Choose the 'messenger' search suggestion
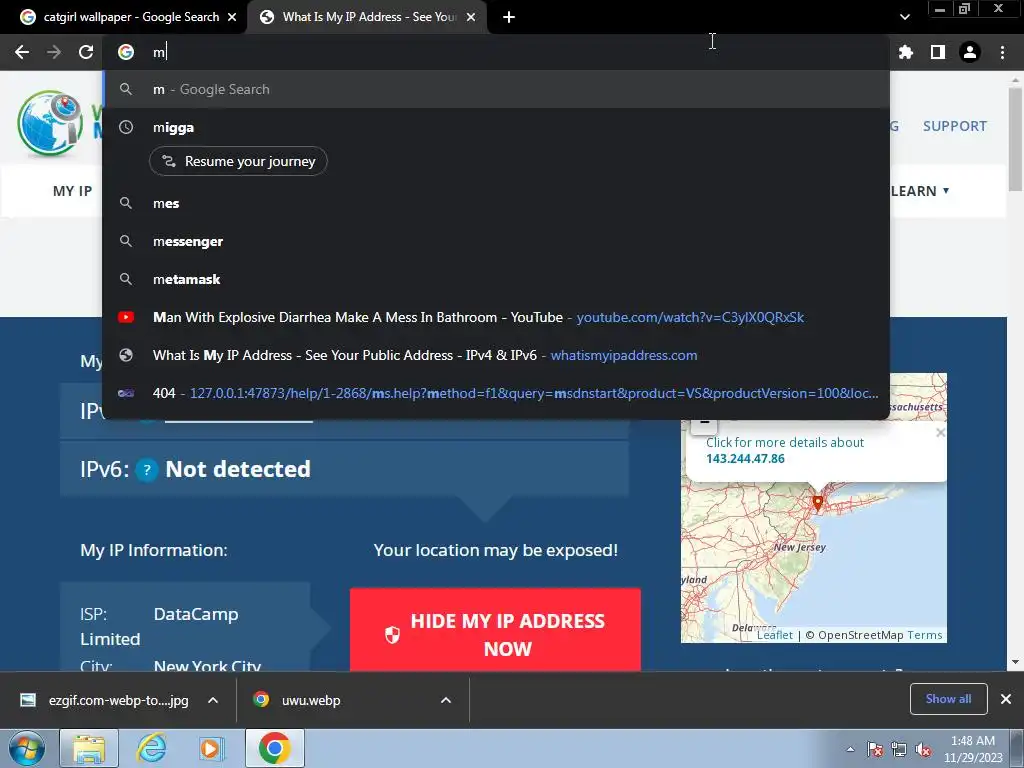Image resolution: width=1024 pixels, height=768 pixels. 496,241
